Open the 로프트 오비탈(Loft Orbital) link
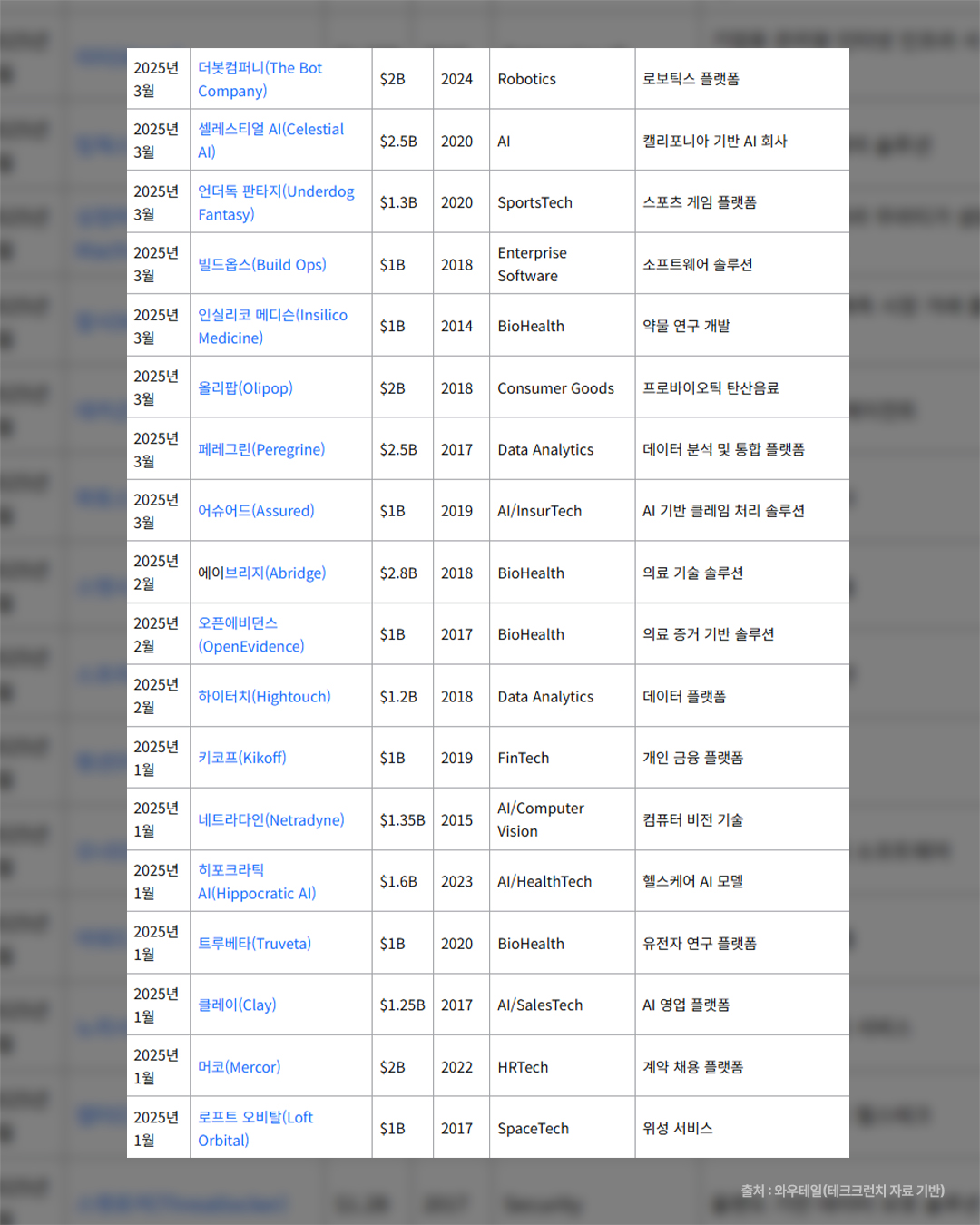 click(x=255, y=1129)
